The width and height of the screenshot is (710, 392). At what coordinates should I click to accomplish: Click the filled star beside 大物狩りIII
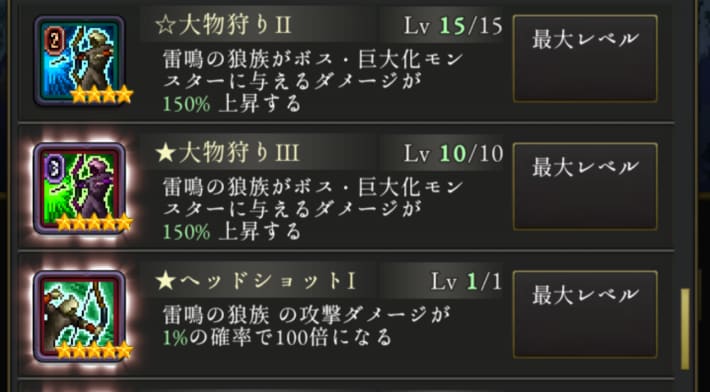[165, 154]
